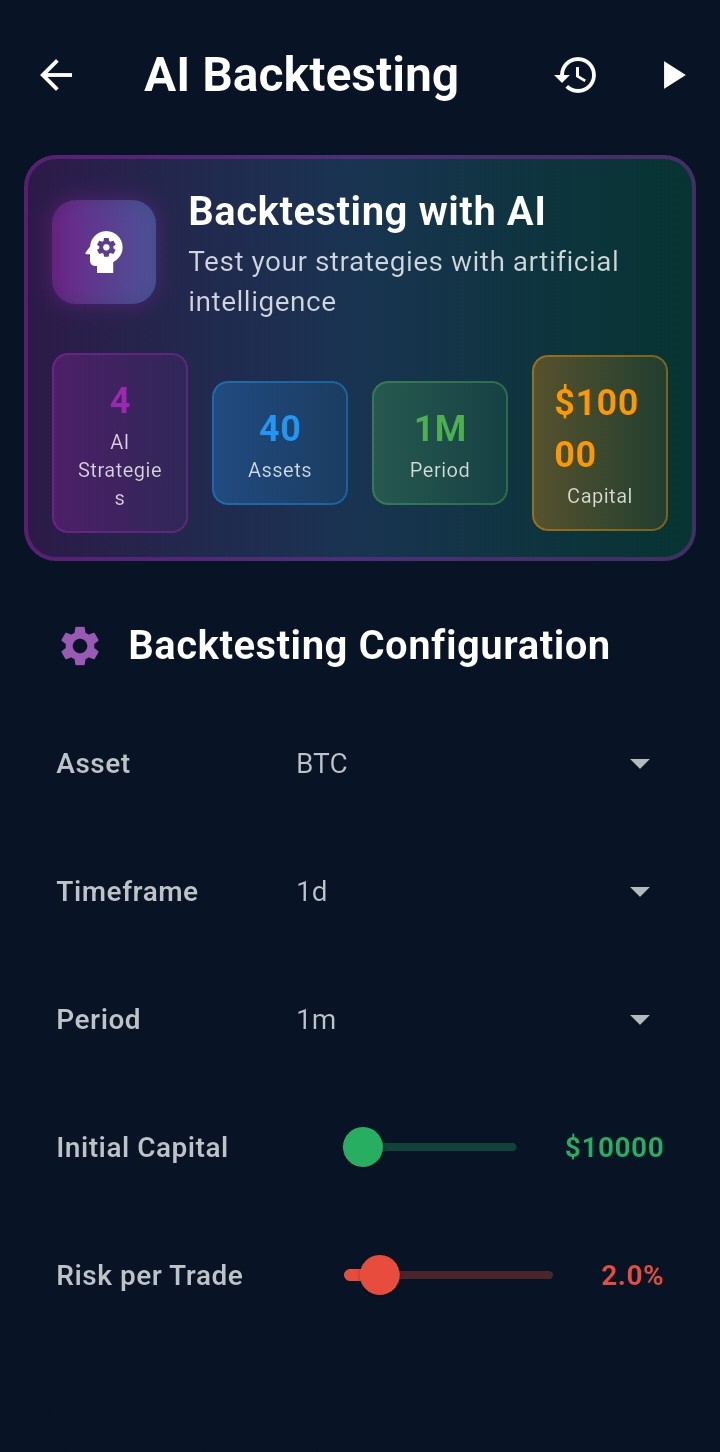
Task: Tap the 4 AI Strategies card
Action: tap(120, 443)
